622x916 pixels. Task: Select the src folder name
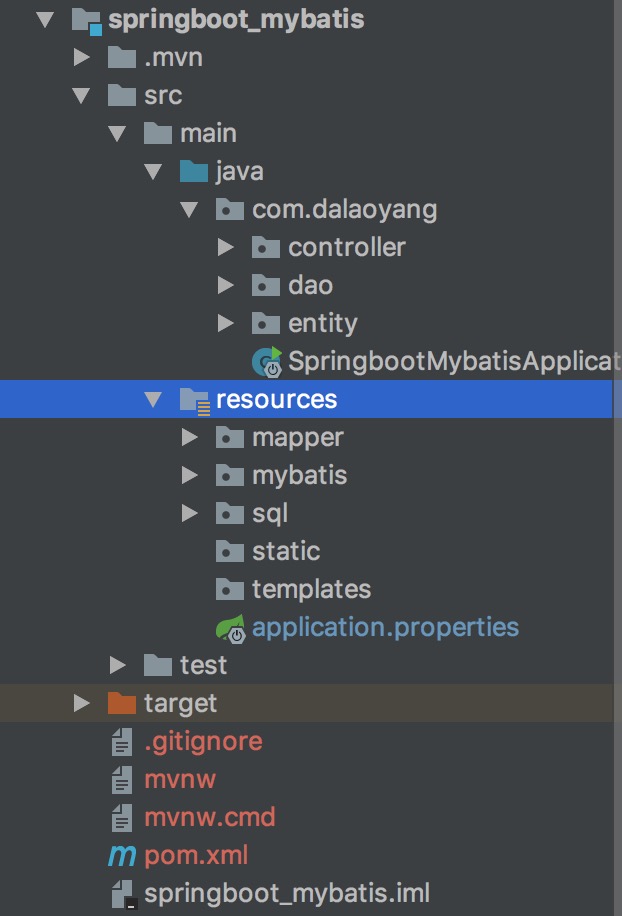(x=163, y=96)
